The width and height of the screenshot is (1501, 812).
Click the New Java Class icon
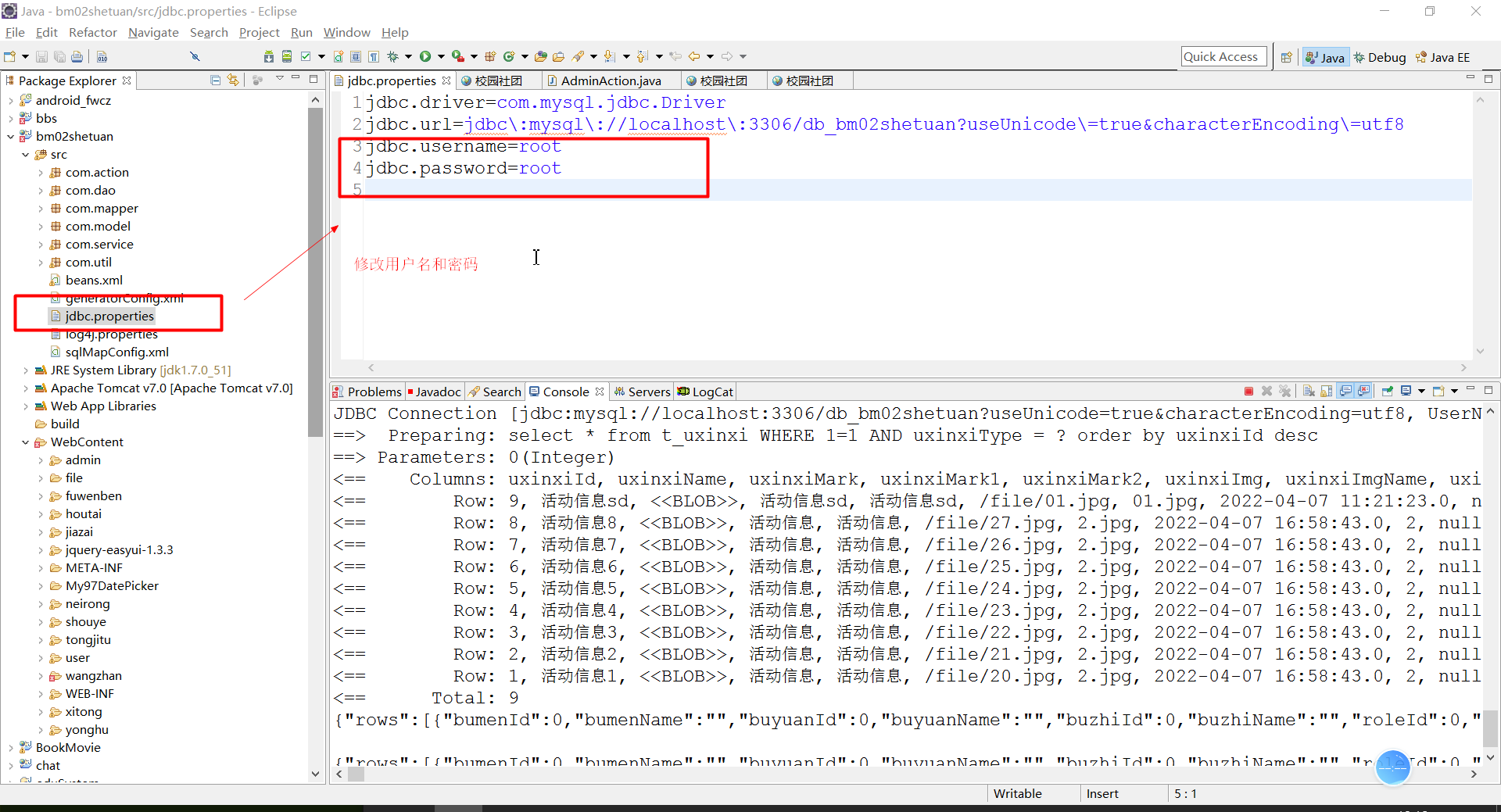509,56
